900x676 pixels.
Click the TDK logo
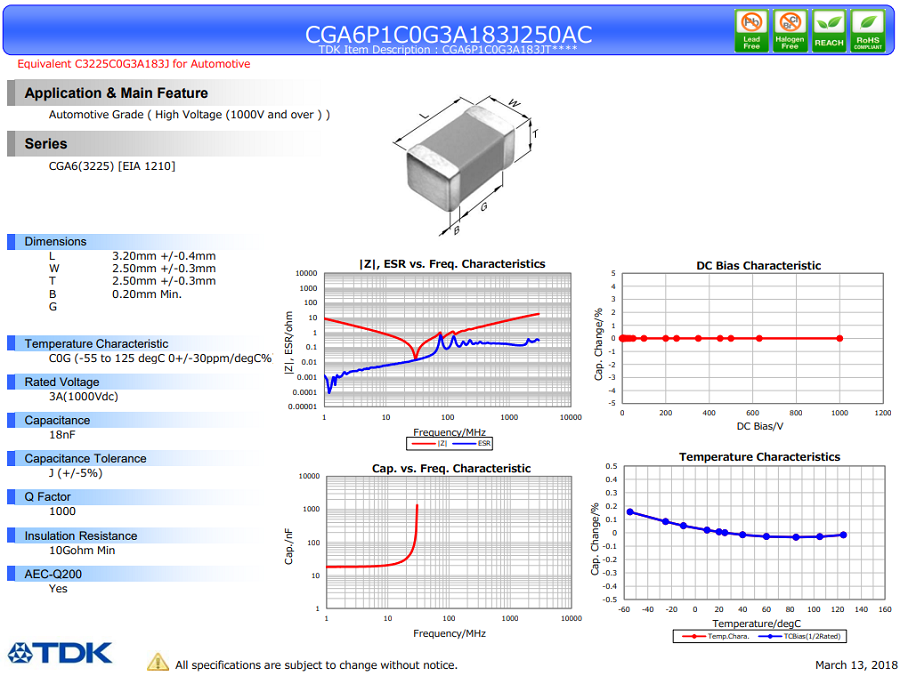point(60,652)
